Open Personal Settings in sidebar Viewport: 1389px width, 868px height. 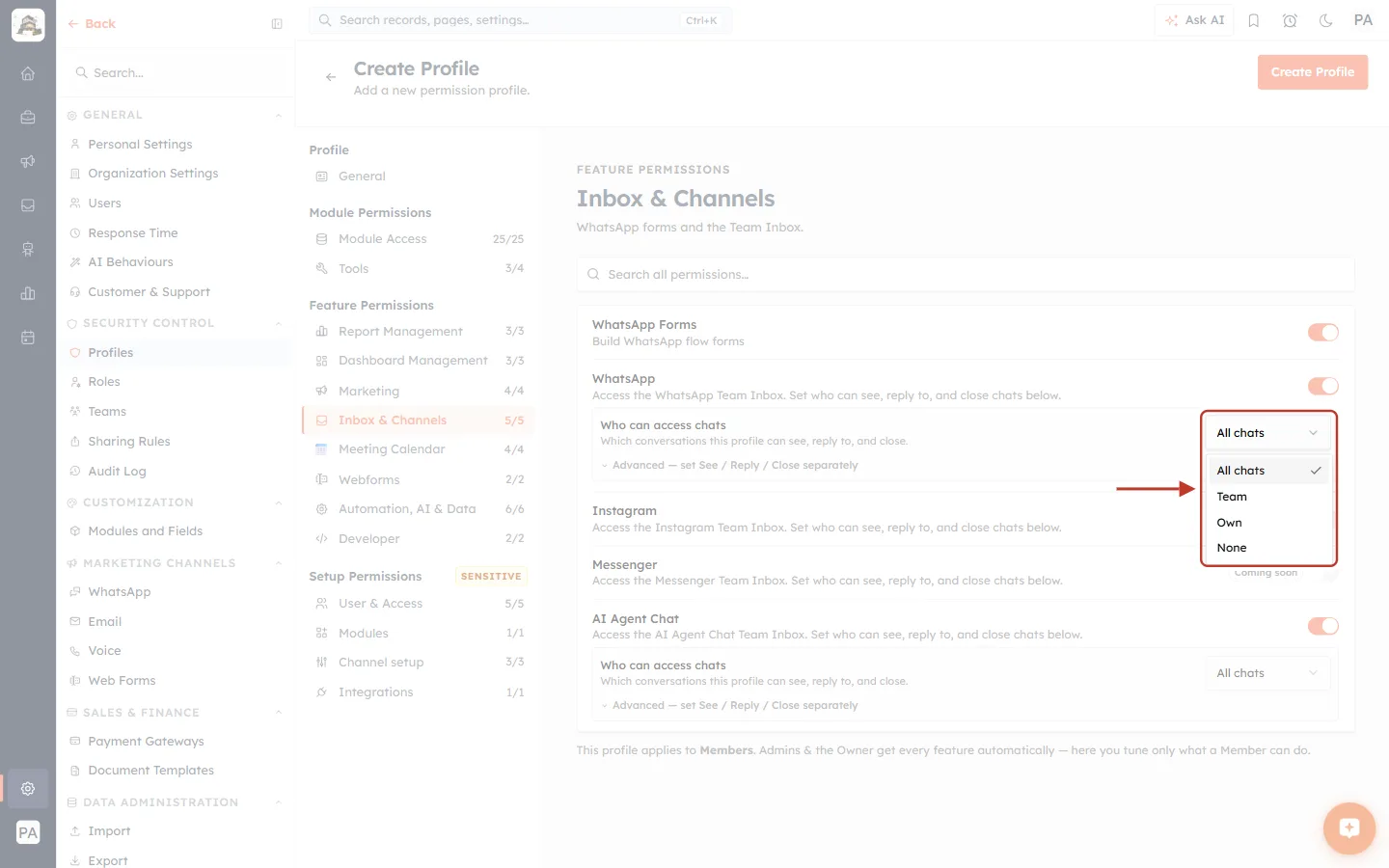(174, 145)
